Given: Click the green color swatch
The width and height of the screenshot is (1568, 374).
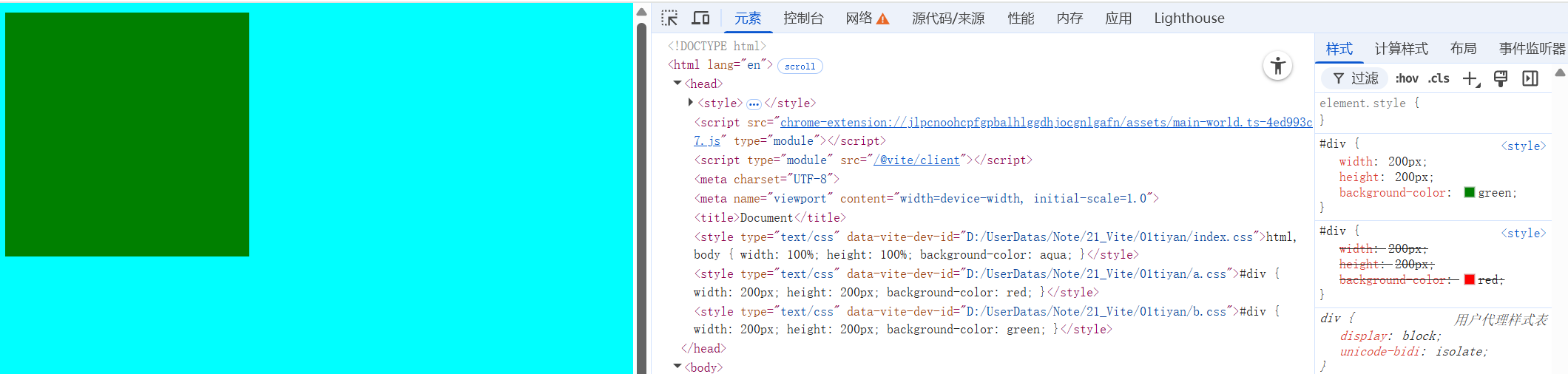Looking at the screenshot, I should [x=1470, y=192].
